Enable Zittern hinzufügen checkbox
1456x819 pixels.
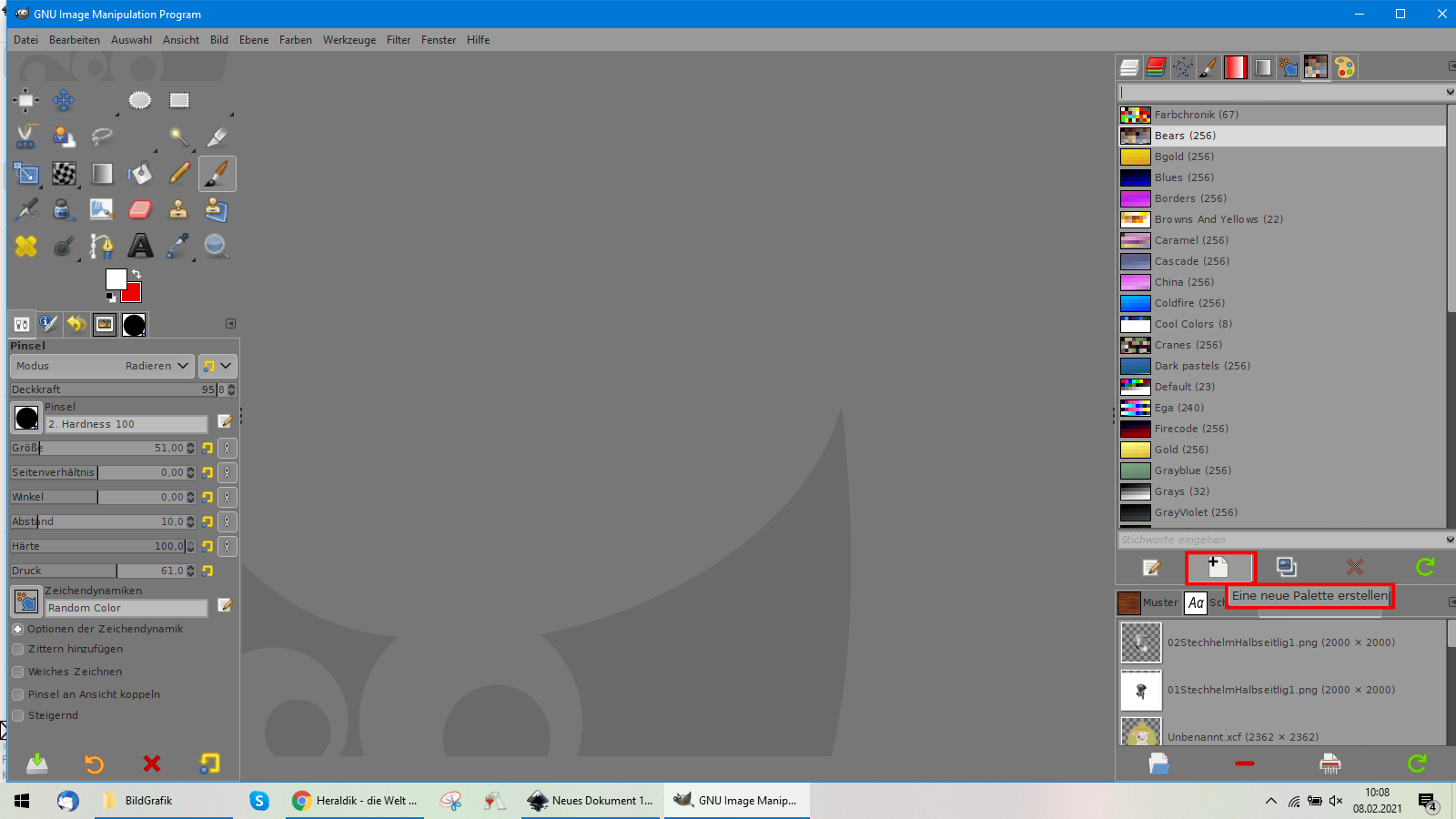(18, 650)
